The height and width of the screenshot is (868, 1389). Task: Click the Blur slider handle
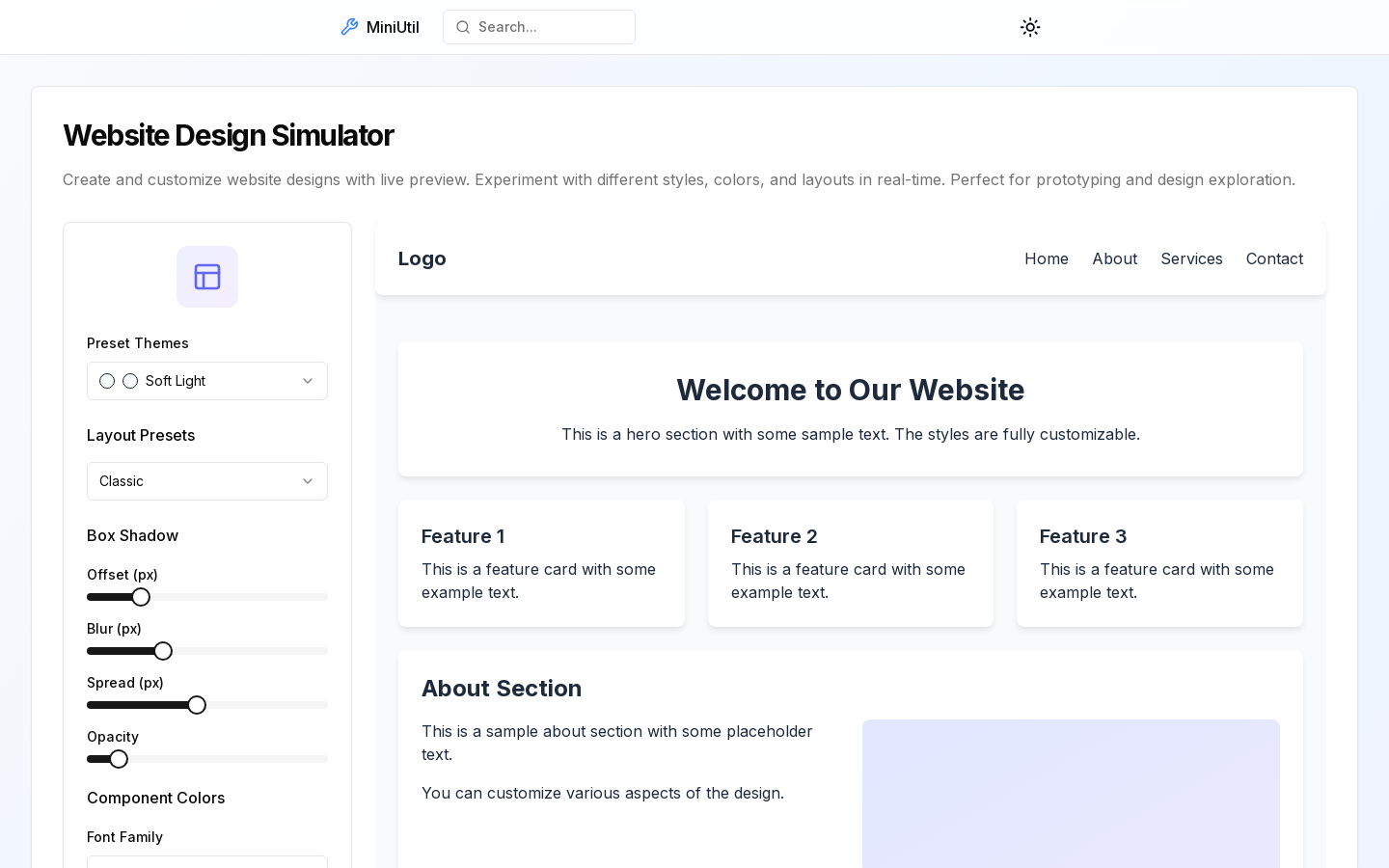click(x=163, y=651)
